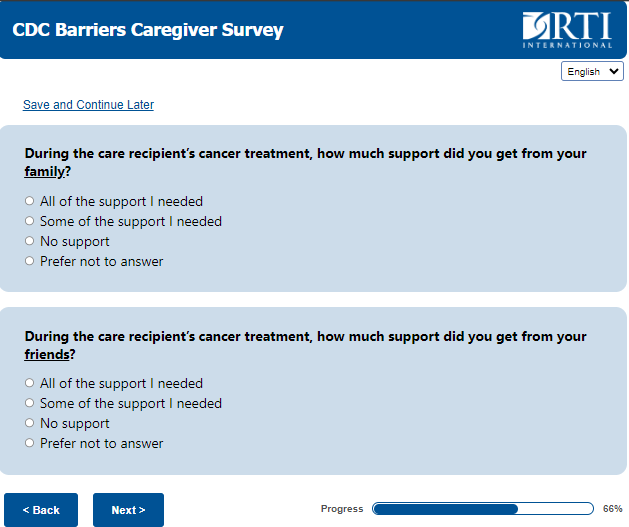This screenshot has width=629, height=527.
Task: Click the Progress label text
Action: coord(342,509)
